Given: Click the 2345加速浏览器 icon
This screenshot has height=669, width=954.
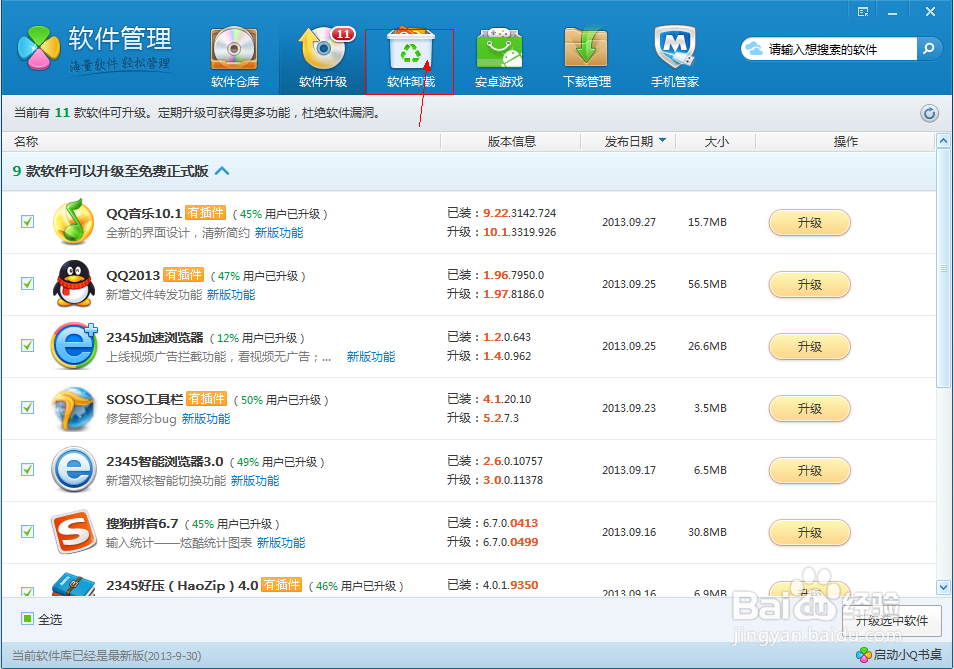Looking at the screenshot, I should click(74, 345).
